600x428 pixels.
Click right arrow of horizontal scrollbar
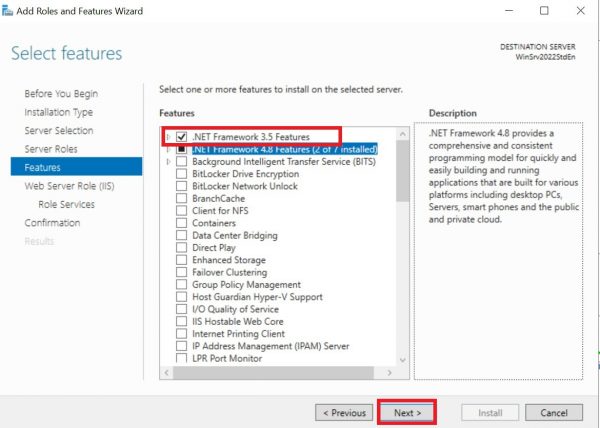click(x=390, y=373)
